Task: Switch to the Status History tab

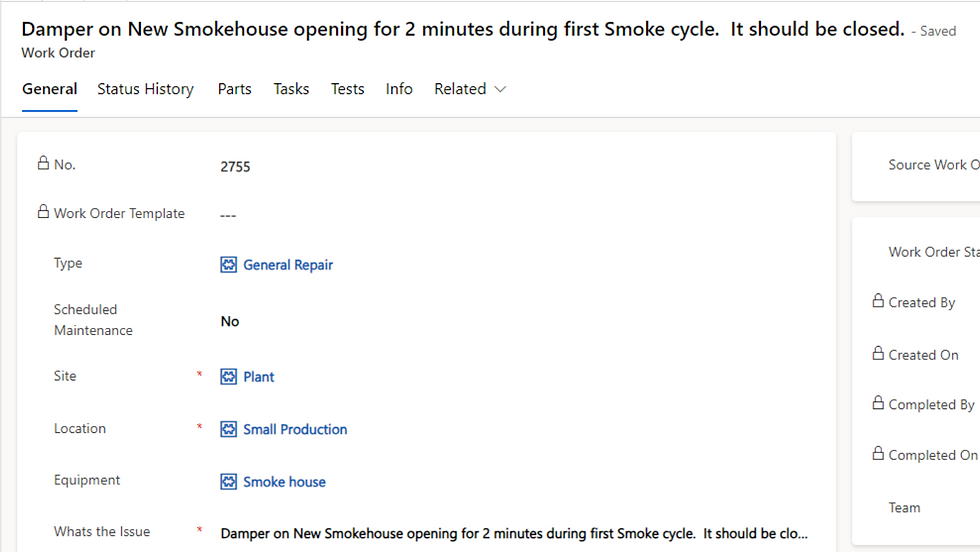Action: pos(145,89)
